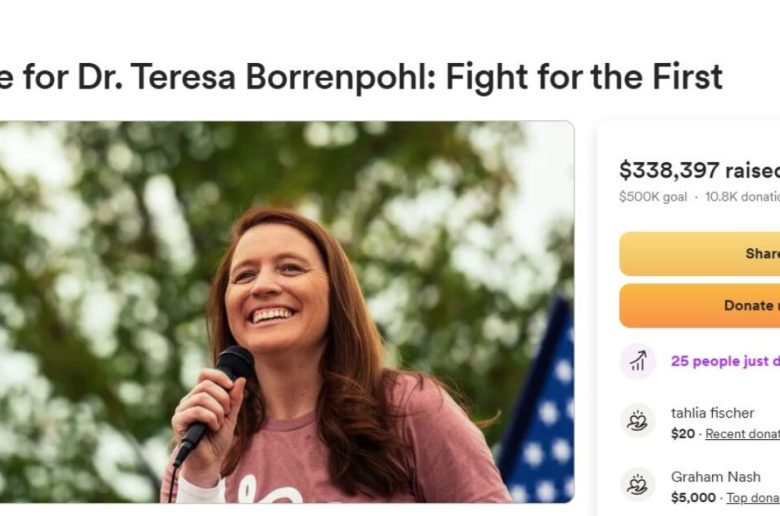Click the $5,000 donation amount
The width and height of the screenshot is (780, 516).
coord(693,497)
